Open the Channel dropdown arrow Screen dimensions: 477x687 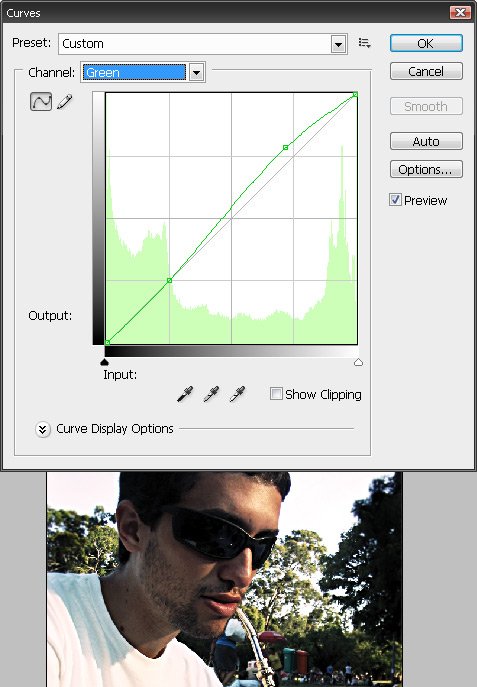click(x=196, y=72)
